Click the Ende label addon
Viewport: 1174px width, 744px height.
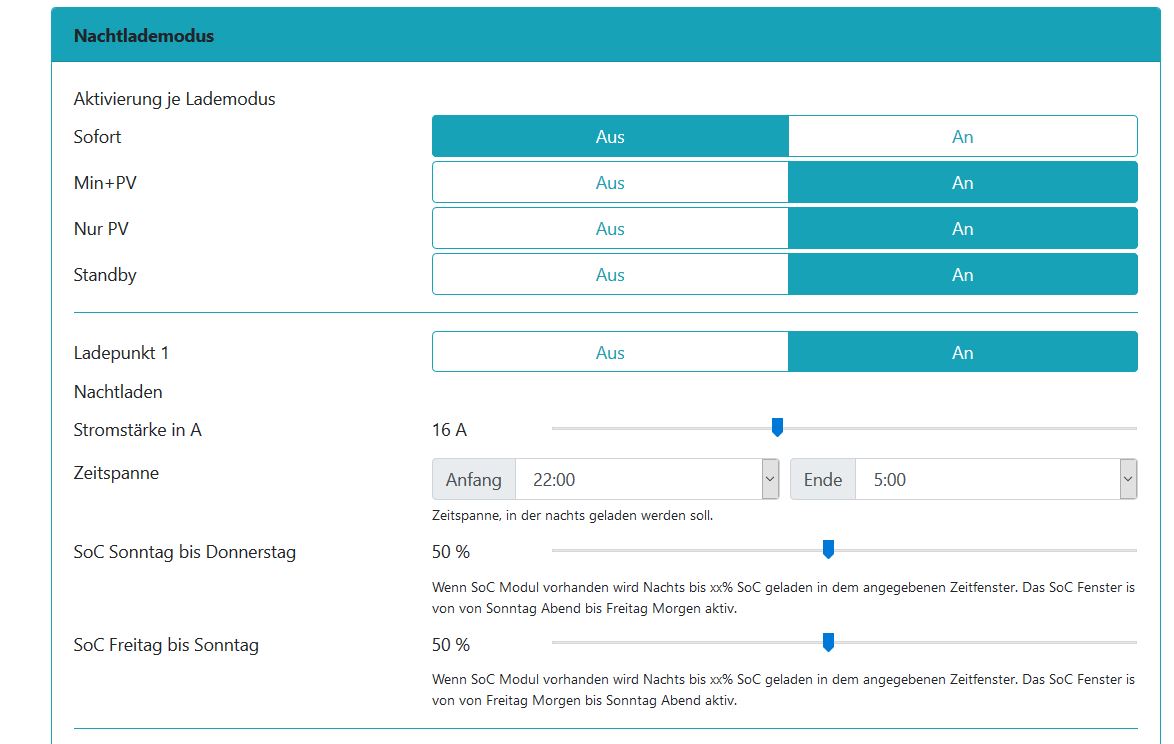click(x=823, y=480)
